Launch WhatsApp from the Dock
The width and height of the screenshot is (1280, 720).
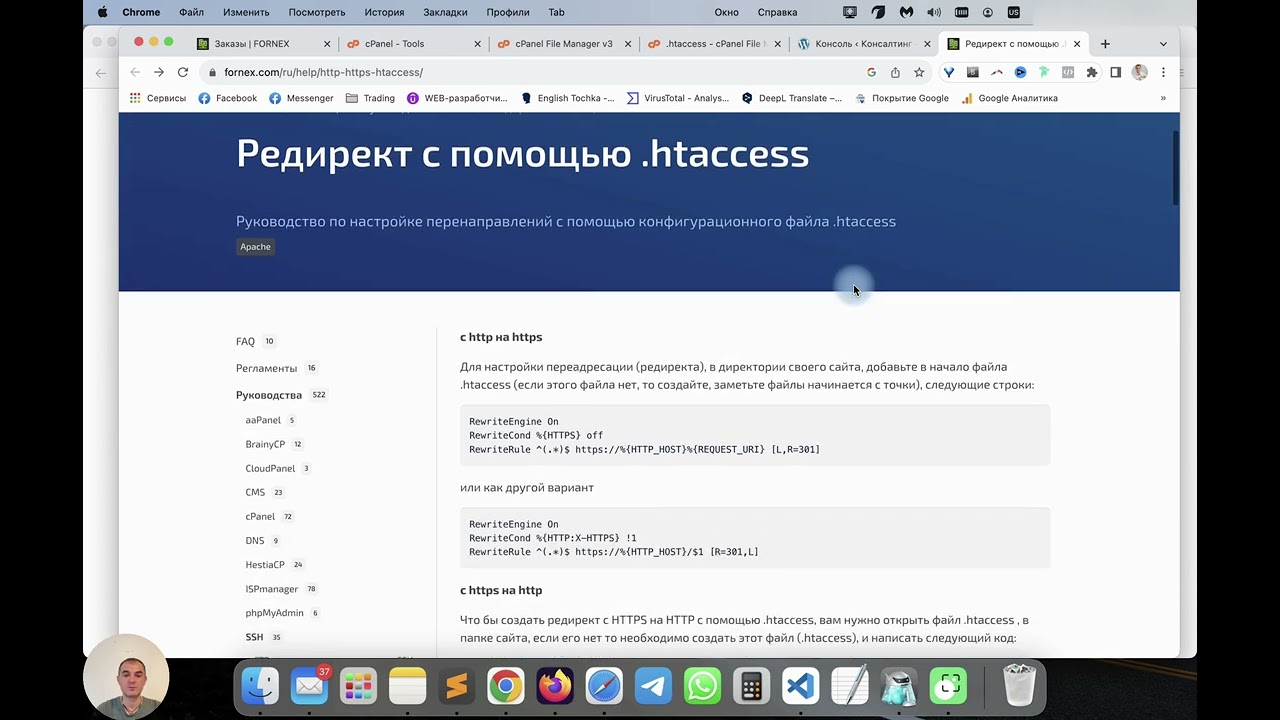(702, 686)
